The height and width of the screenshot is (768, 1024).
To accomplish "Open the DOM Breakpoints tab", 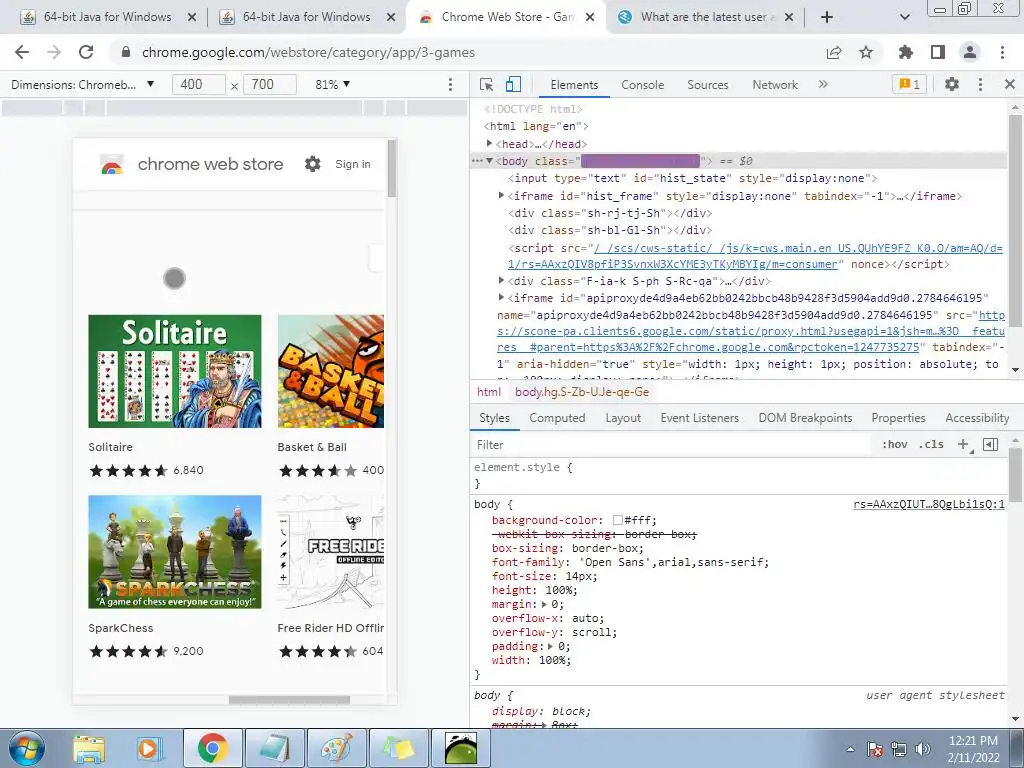I will pos(805,418).
